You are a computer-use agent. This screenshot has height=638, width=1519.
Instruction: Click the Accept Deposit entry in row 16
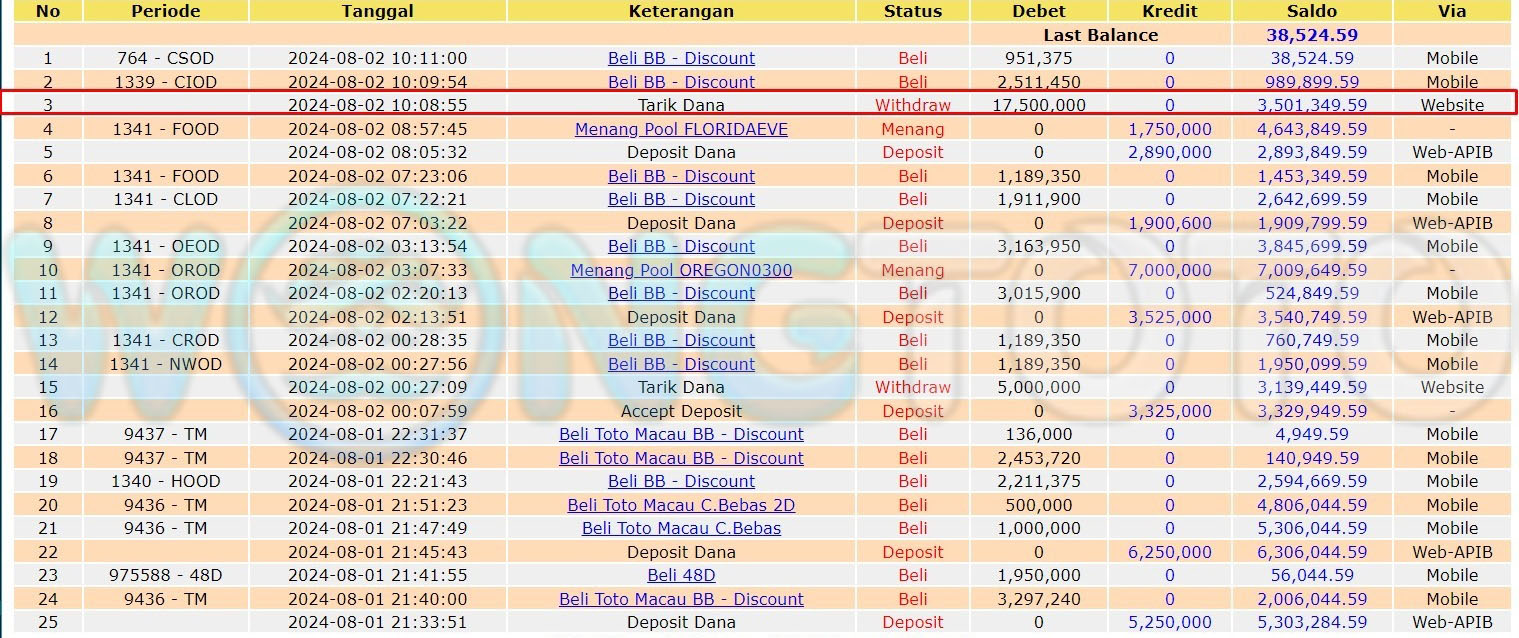click(x=681, y=411)
